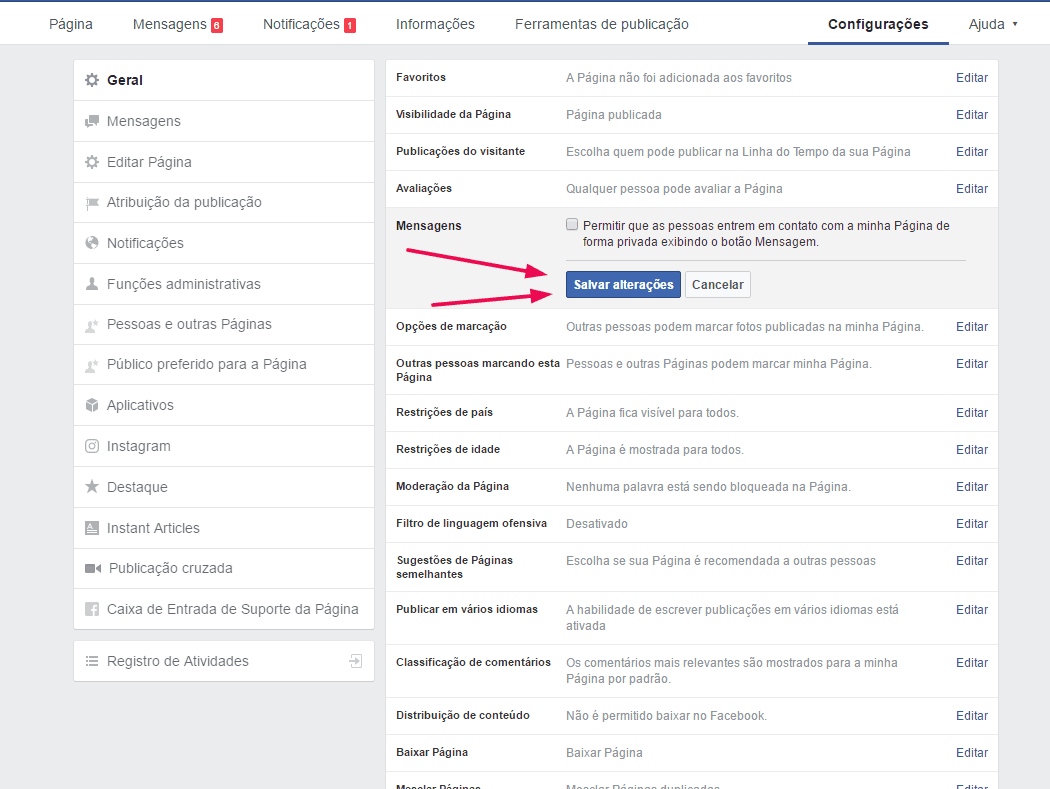
Task: Click the 'Desativado' filter value text
Action: coord(597,524)
